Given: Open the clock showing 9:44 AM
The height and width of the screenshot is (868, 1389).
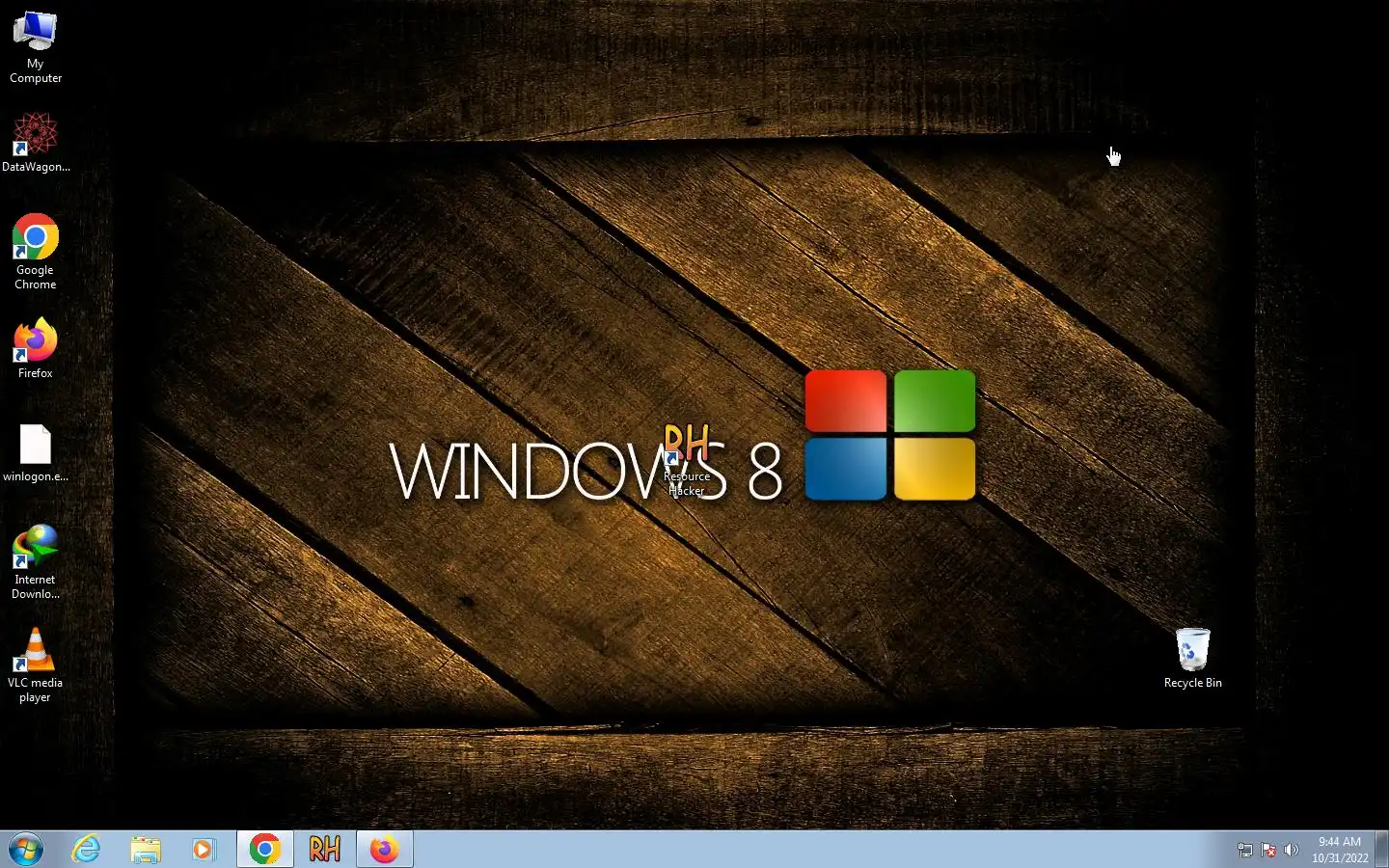Looking at the screenshot, I should [1340, 850].
